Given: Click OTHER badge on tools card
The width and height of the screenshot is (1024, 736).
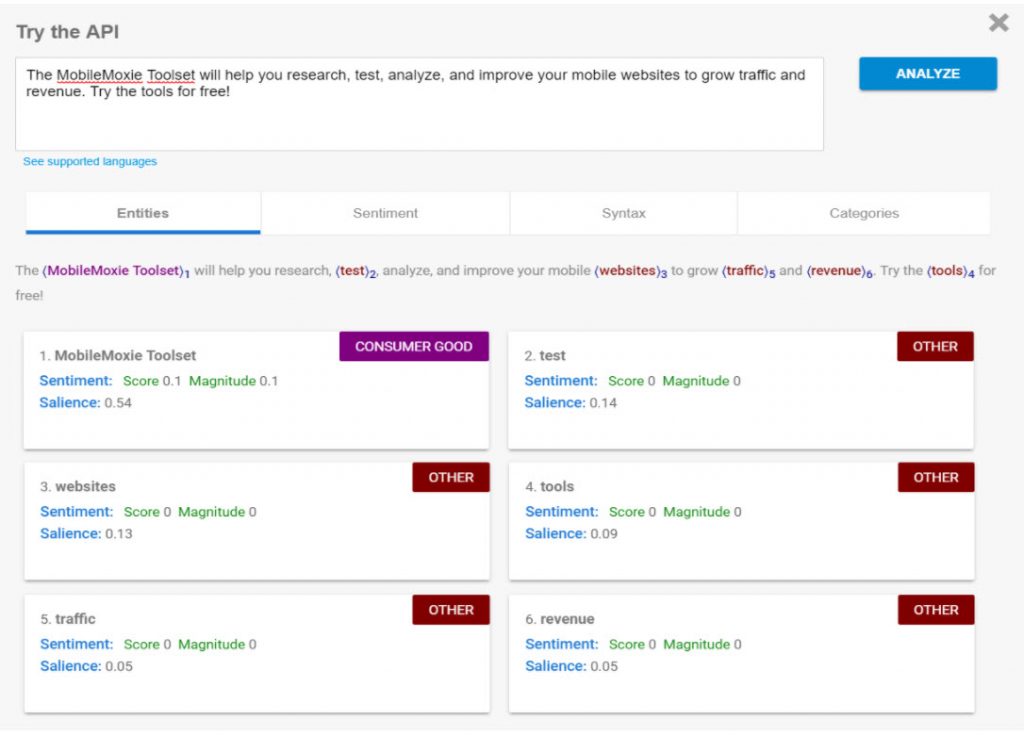Looking at the screenshot, I should 936,477.
